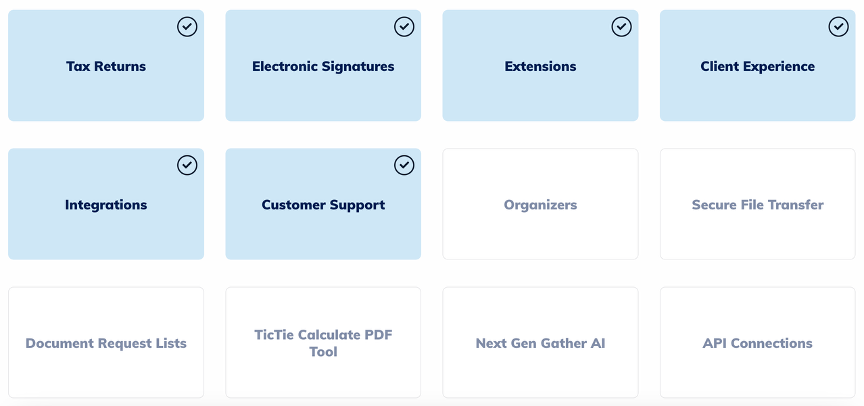Deselect the Tax Returns card
Image resolution: width=864 pixels, height=406 pixels.
pyautogui.click(x=106, y=66)
